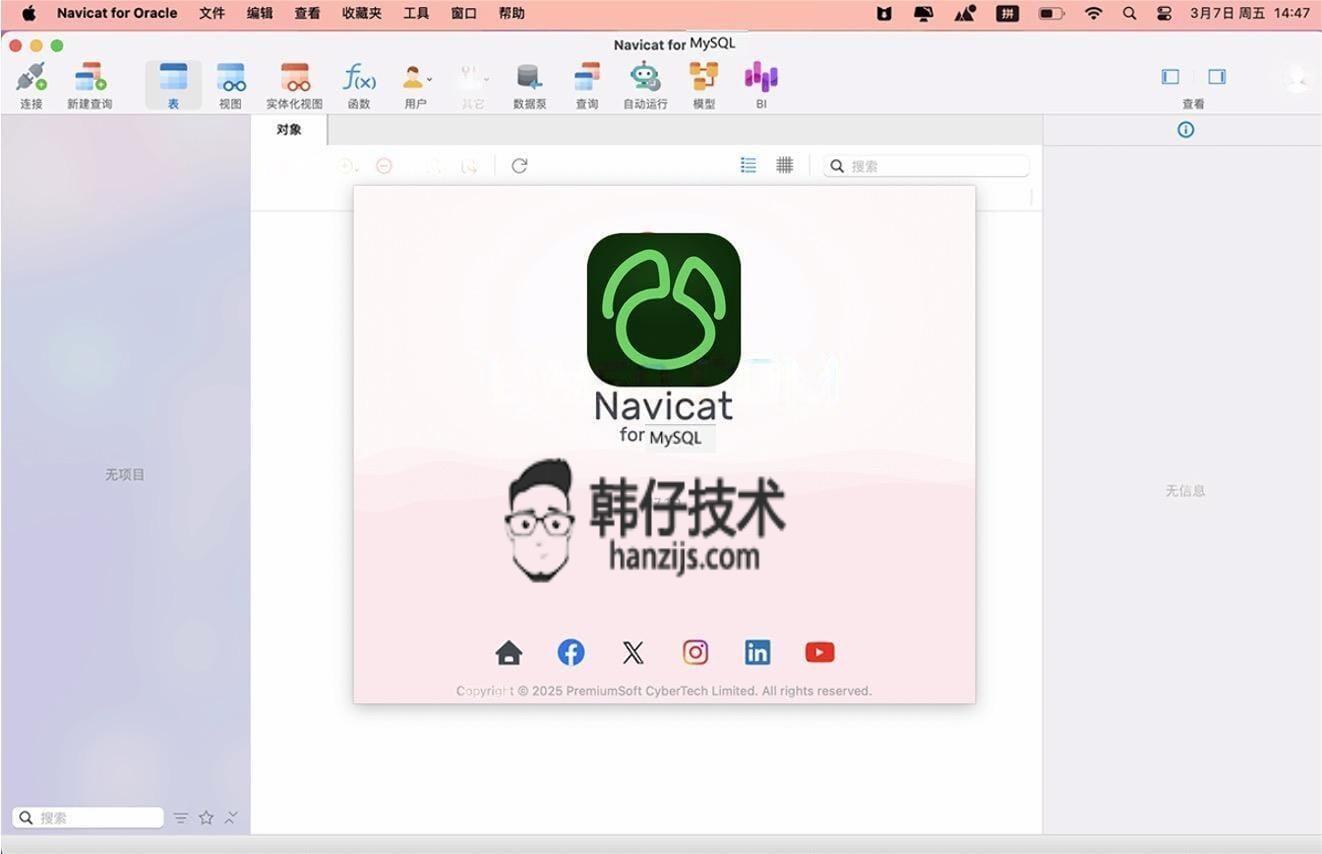Open the 数据泵 data pump tool

tap(529, 85)
